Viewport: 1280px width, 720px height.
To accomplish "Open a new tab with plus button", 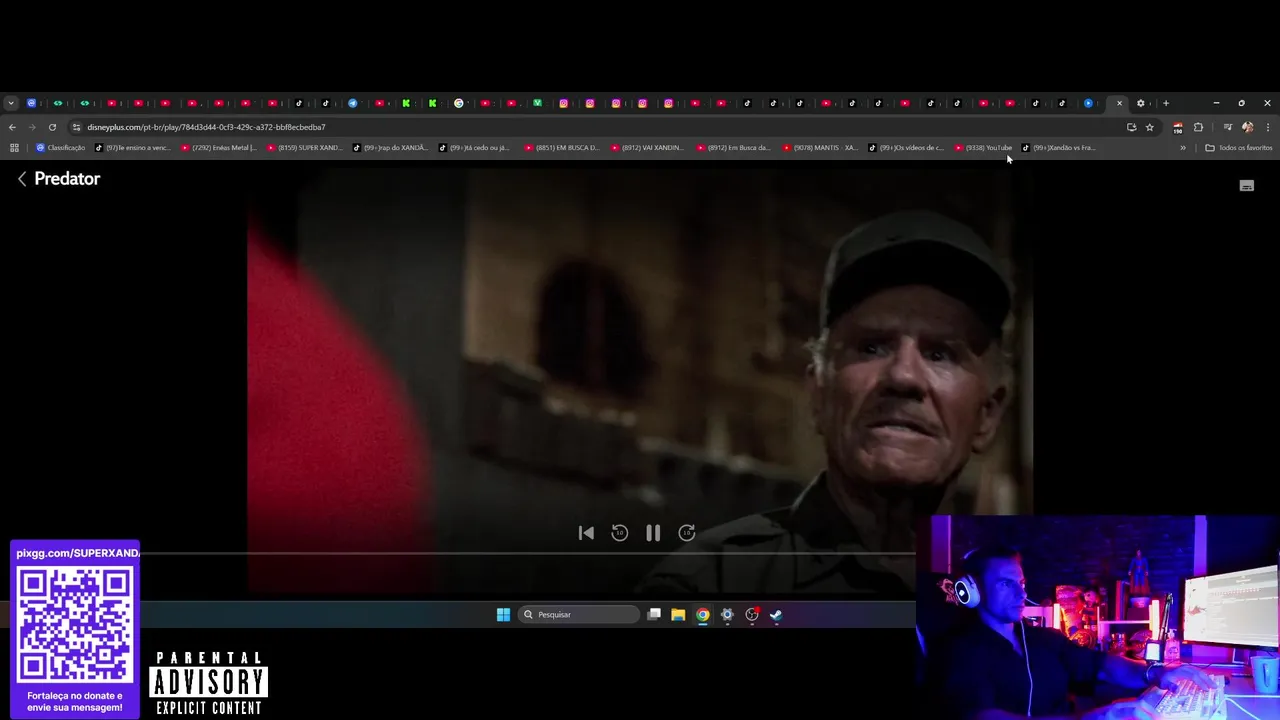I will pyautogui.click(x=1166, y=103).
